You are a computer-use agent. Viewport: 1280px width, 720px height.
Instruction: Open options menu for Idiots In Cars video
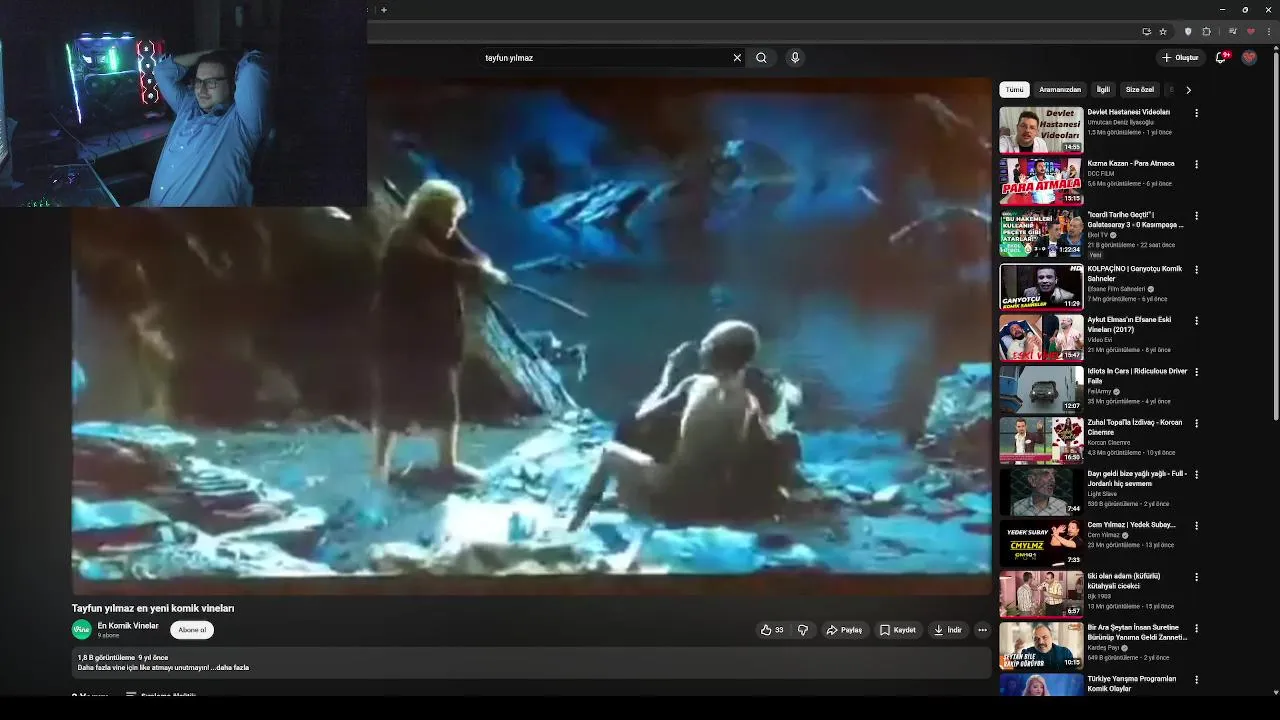click(x=1196, y=372)
